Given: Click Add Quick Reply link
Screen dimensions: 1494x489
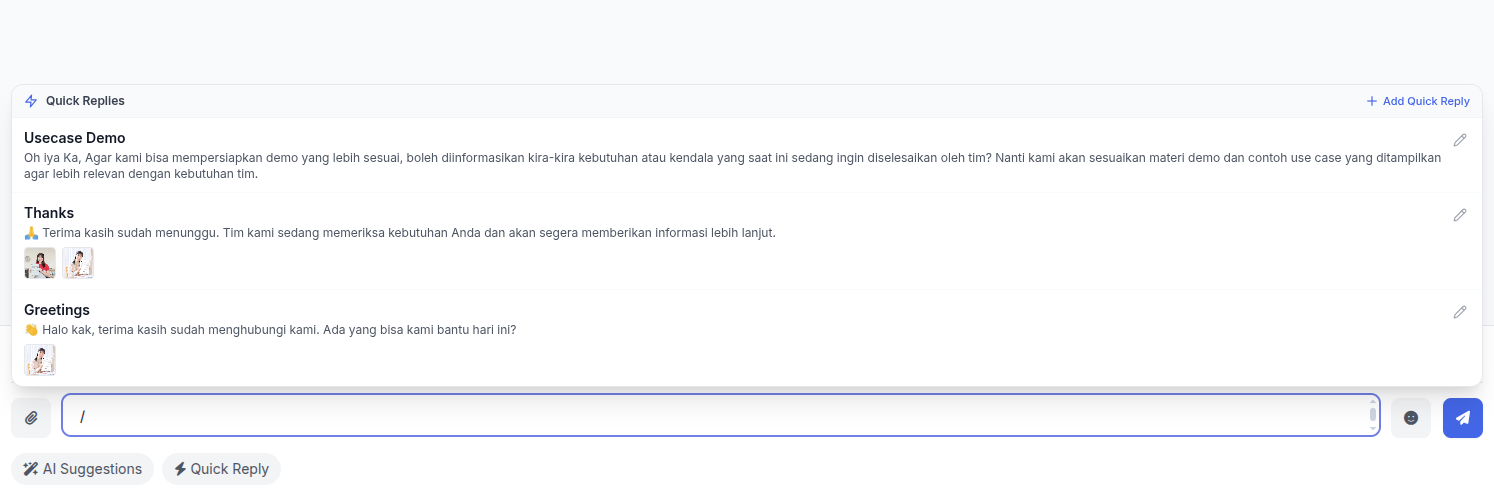Looking at the screenshot, I should (x=1417, y=101).
